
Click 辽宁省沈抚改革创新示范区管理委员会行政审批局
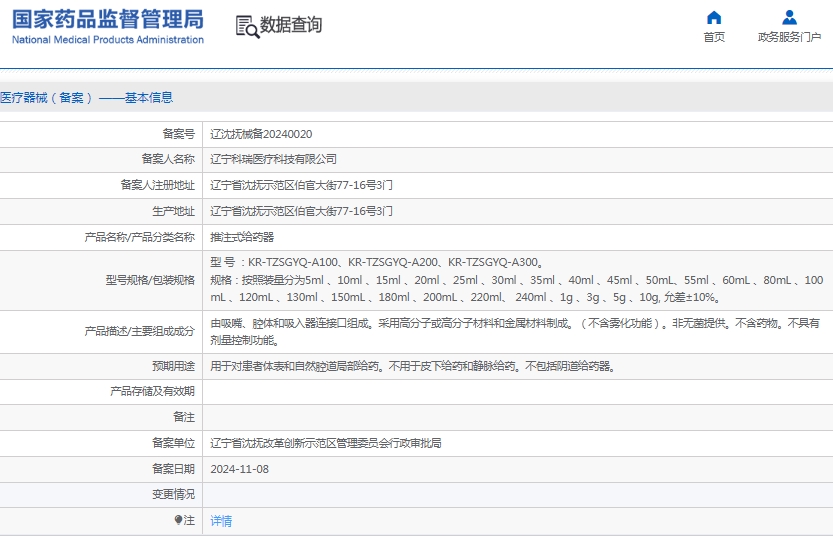pyautogui.click(x=326, y=443)
